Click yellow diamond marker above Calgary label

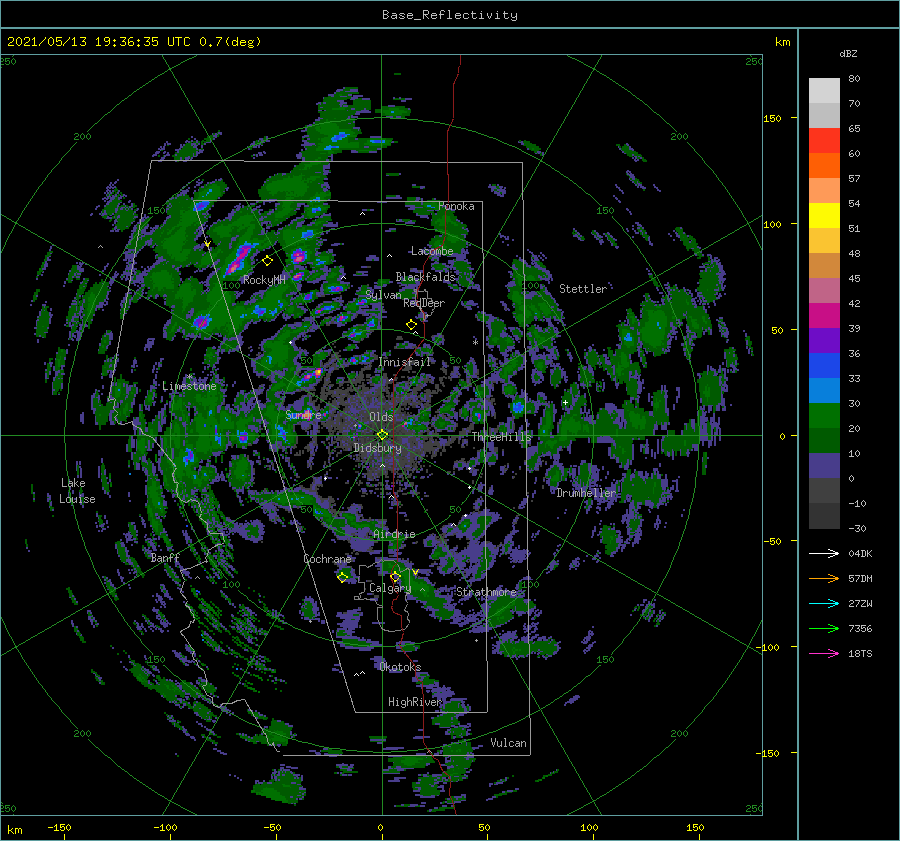click(x=395, y=576)
